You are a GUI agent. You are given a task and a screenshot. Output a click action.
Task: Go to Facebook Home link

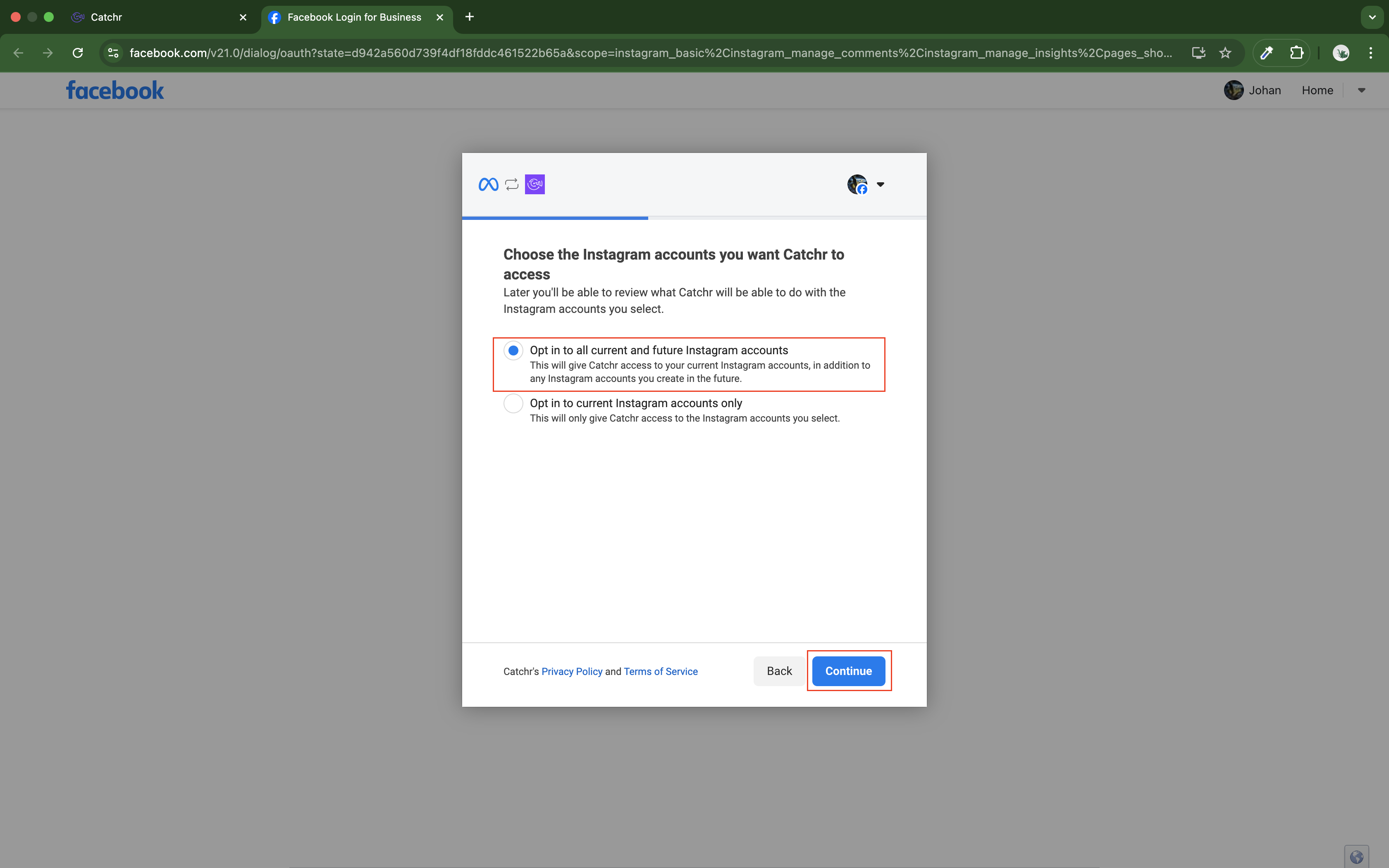point(1317,90)
